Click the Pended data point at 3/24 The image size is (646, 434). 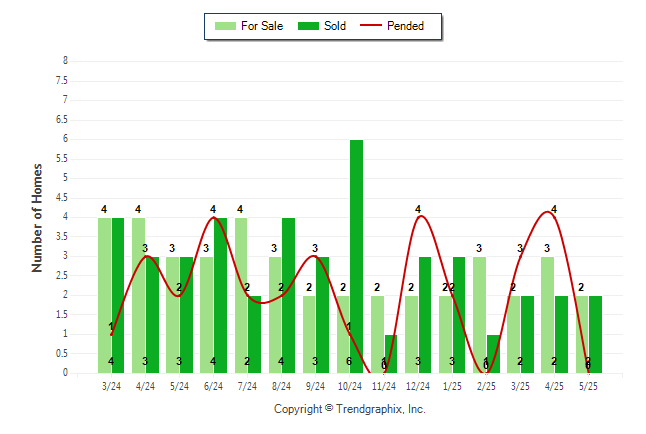pos(111,334)
